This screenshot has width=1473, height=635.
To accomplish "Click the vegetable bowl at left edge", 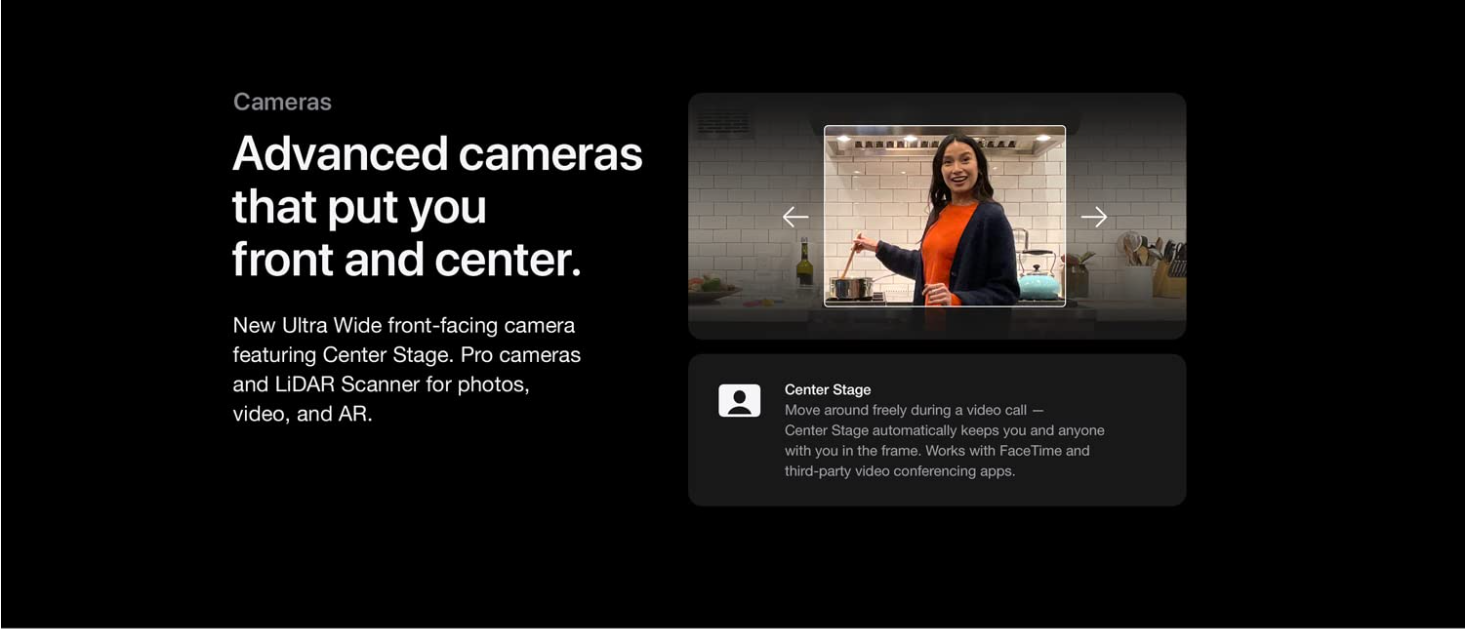I will click(711, 288).
